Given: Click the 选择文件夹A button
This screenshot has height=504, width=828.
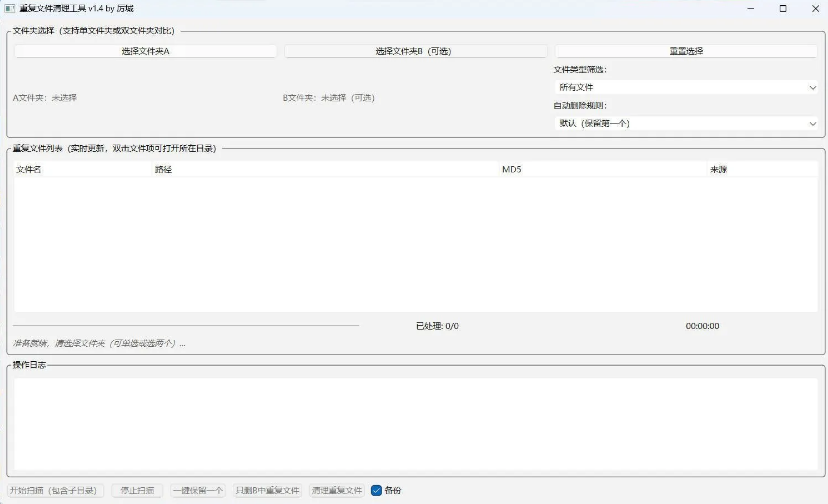Looking at the screenshot, I should (x=145, y=51).
